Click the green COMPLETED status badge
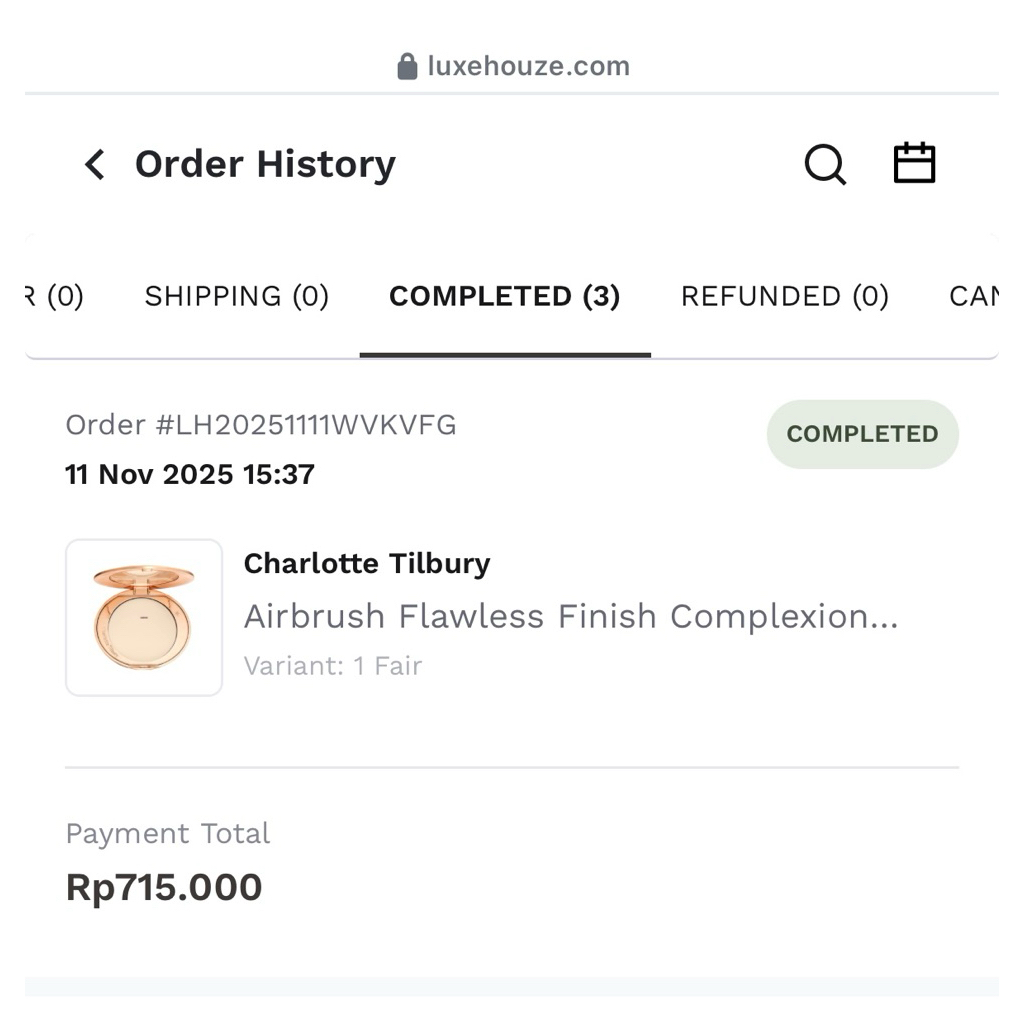The width and height of the screenshot is (1024, 1024). point(862,434)
